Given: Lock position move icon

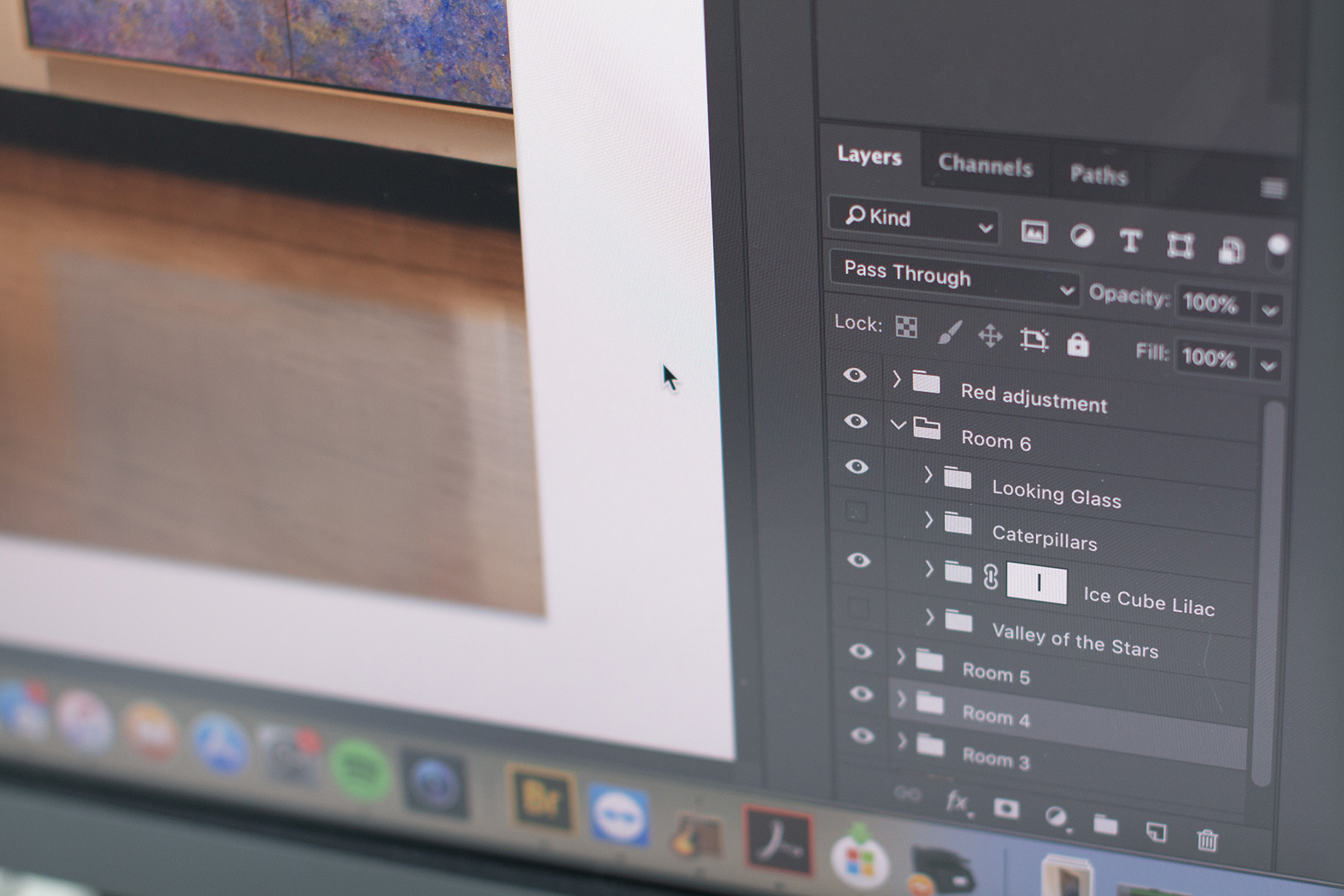Looking at the screenshot, I should 990,336.
